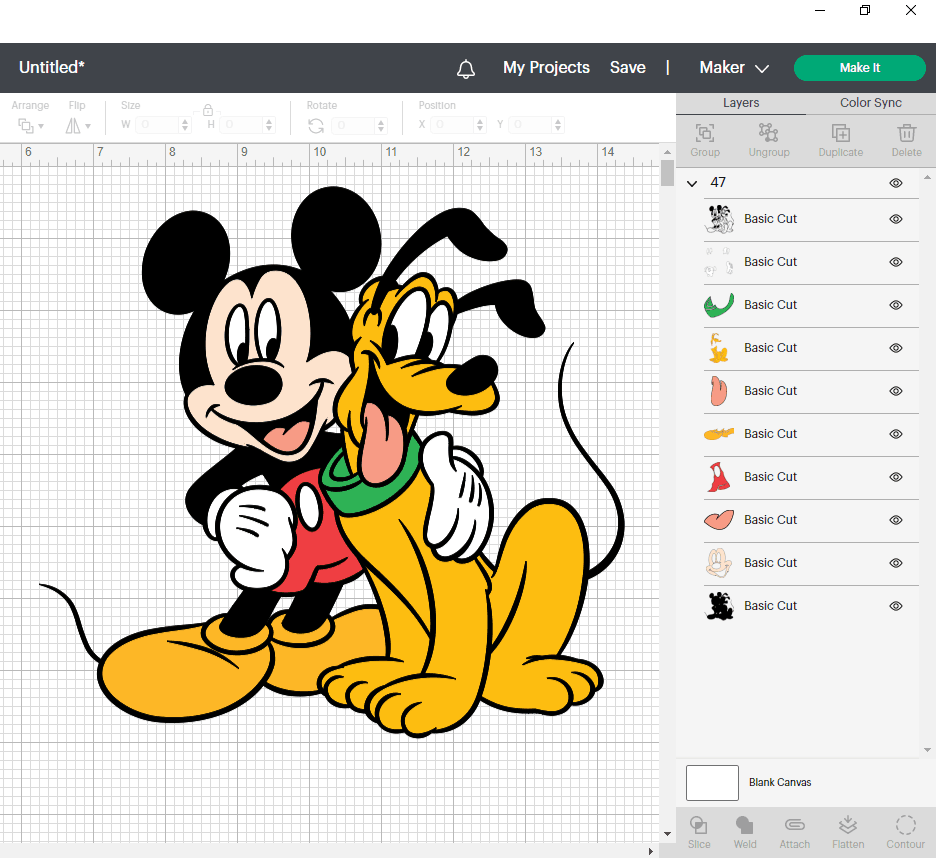Click the Delete trash icon

906,133
